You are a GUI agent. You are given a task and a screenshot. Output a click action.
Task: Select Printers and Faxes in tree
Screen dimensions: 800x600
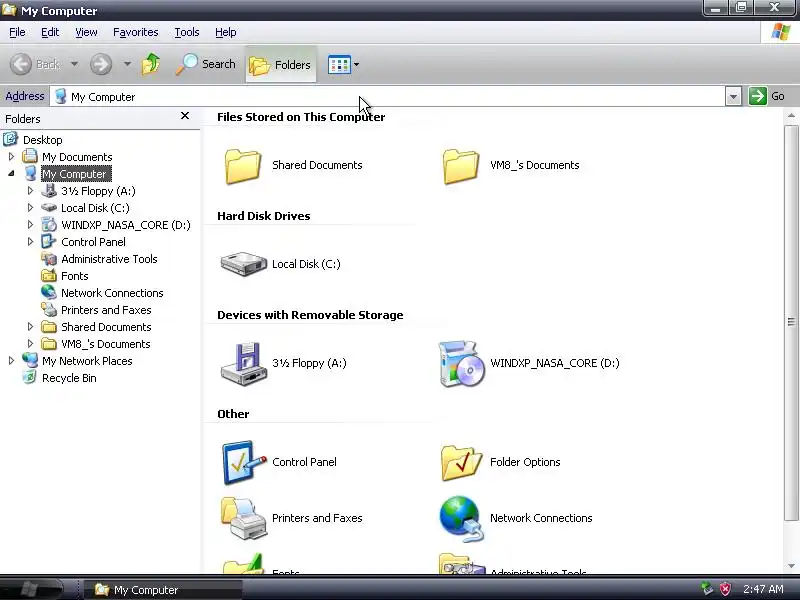(106, 310)
